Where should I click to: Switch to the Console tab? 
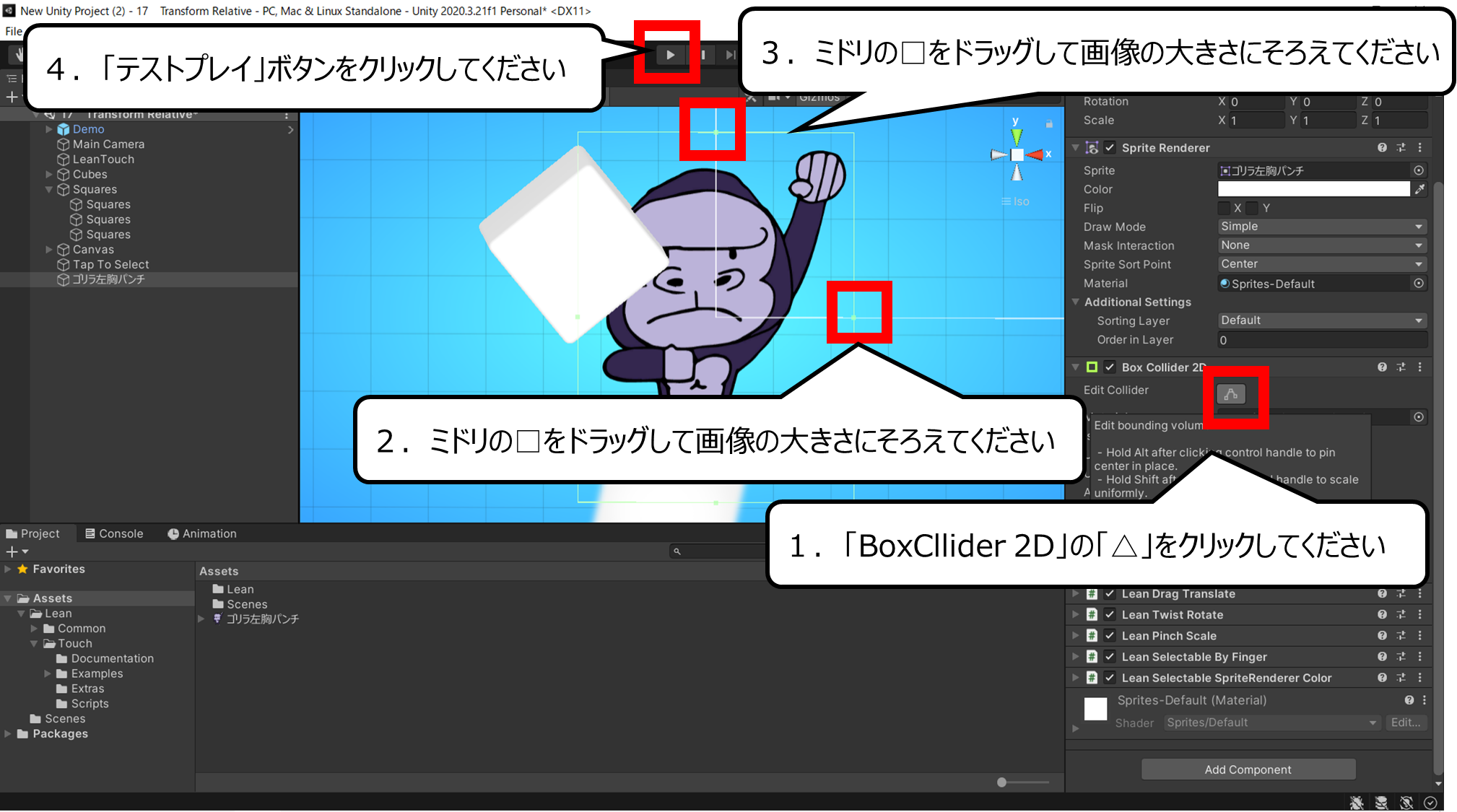click(x=114, y=533)
